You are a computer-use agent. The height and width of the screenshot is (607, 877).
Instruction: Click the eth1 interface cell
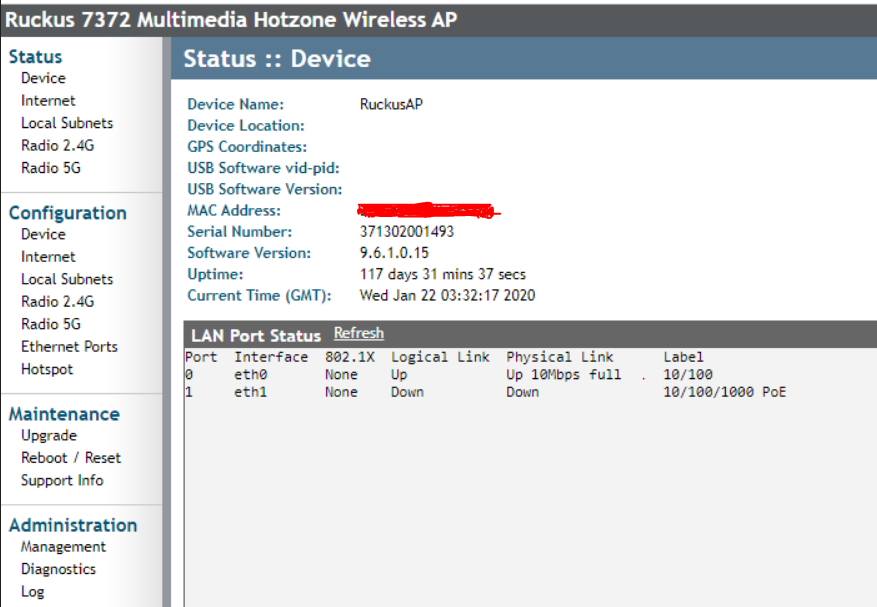pos(251,392)
